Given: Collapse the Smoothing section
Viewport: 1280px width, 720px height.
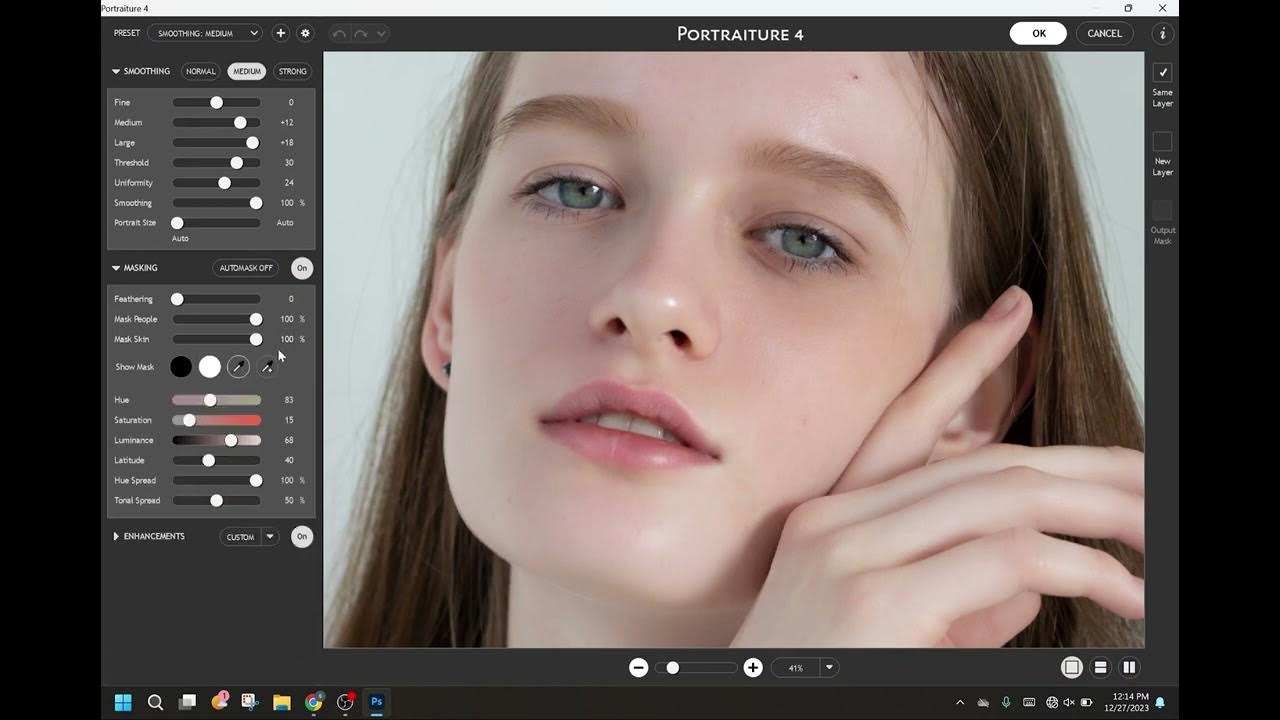Looking at the screenshot, I should [x=116, y=72].
